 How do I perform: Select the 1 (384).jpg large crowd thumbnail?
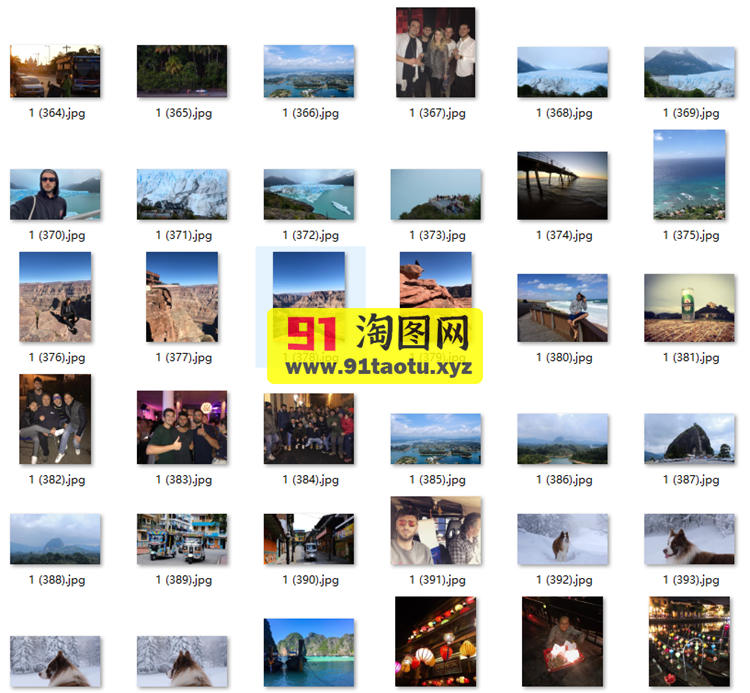[x=309, y=429]
